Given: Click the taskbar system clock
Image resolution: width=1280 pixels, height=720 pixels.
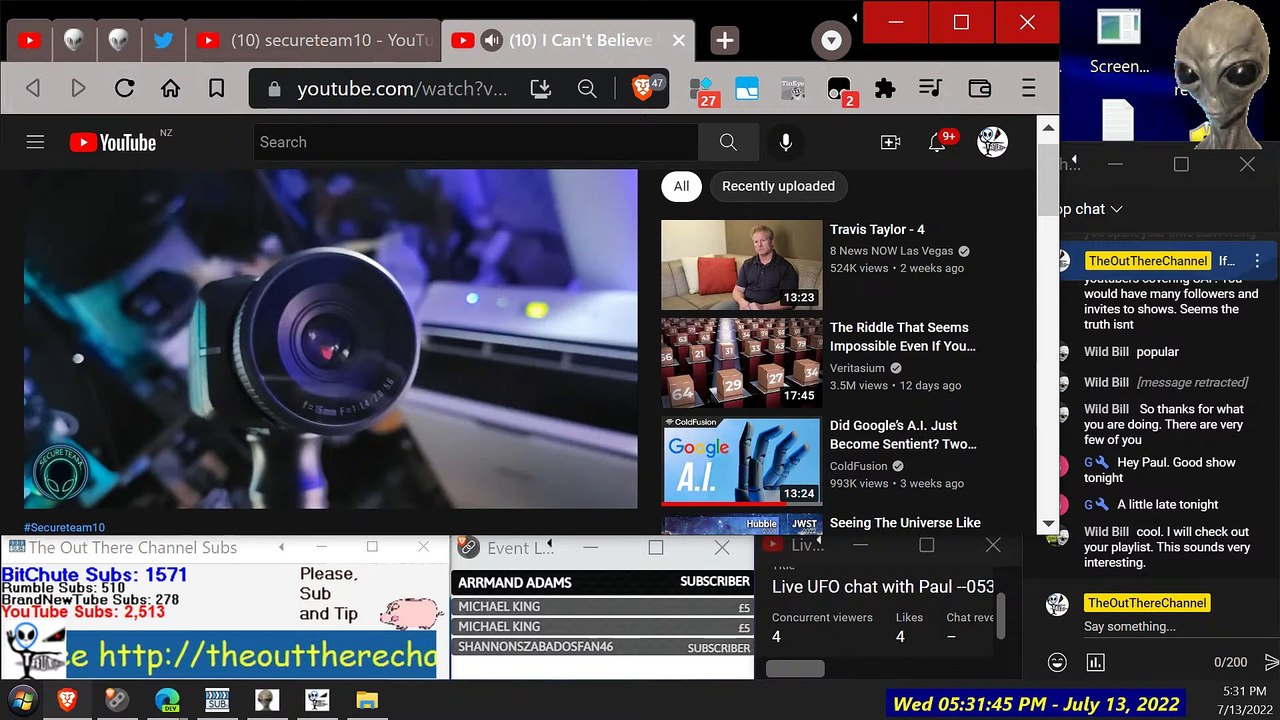Looking at the screenshot, I should (1243, 700).
